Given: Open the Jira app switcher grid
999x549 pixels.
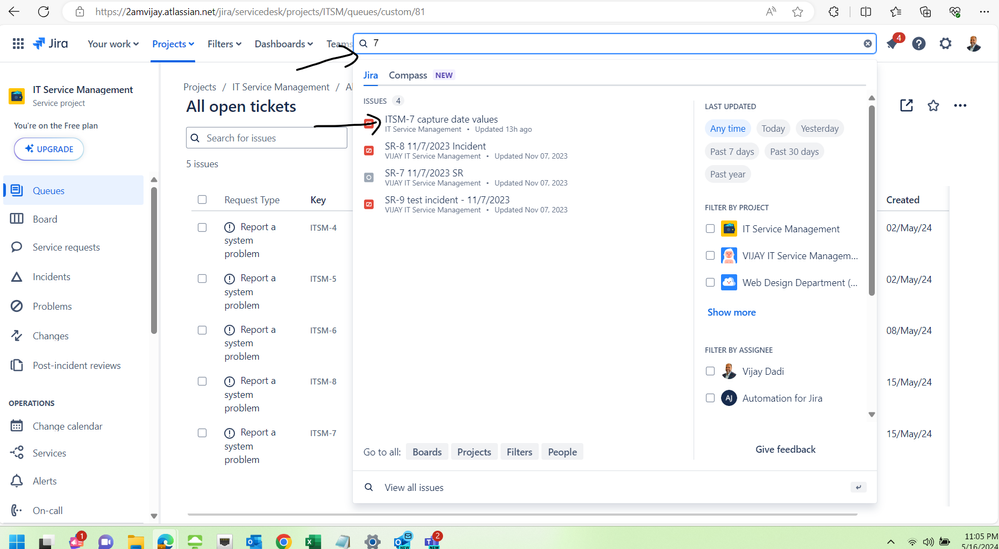Looking at the screenshot, I should coord(18,43).
